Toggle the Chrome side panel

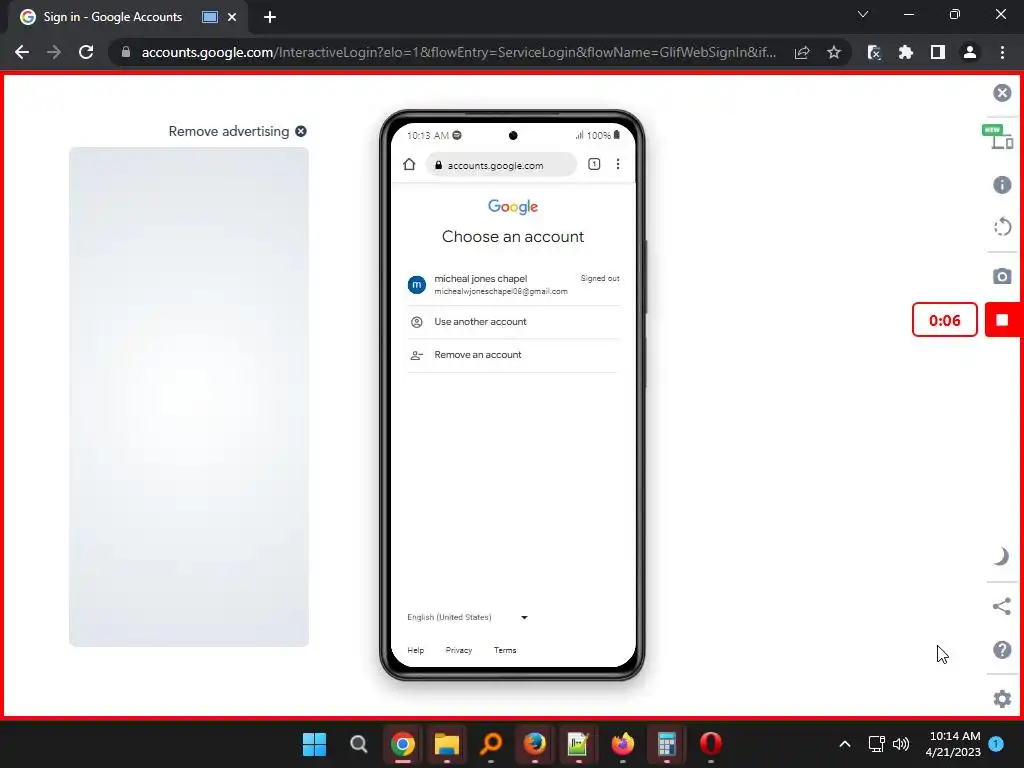pos(938,52)
